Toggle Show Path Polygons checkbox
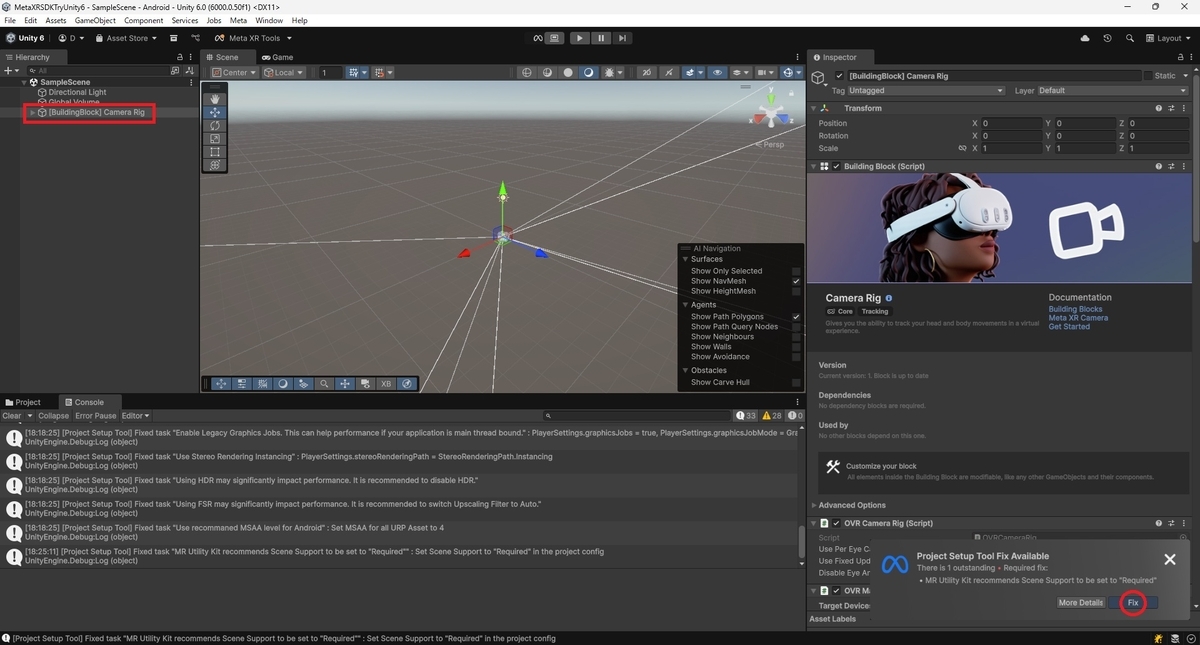The height and width of the screenshot is (645, 1200). [x=796, y=317]
